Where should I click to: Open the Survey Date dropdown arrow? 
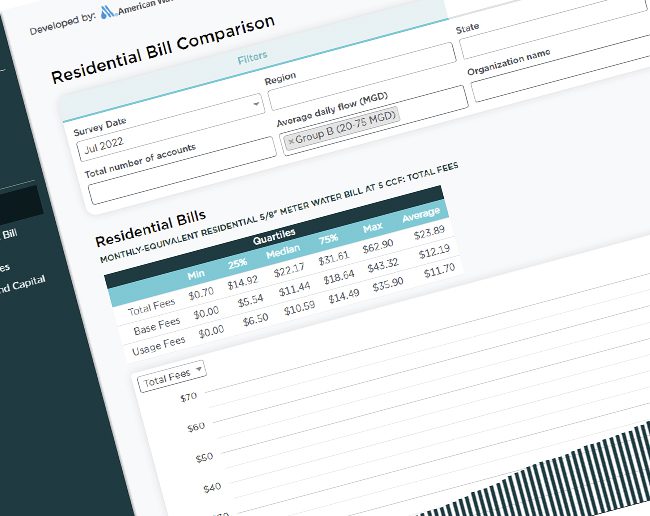coord(256,102)
